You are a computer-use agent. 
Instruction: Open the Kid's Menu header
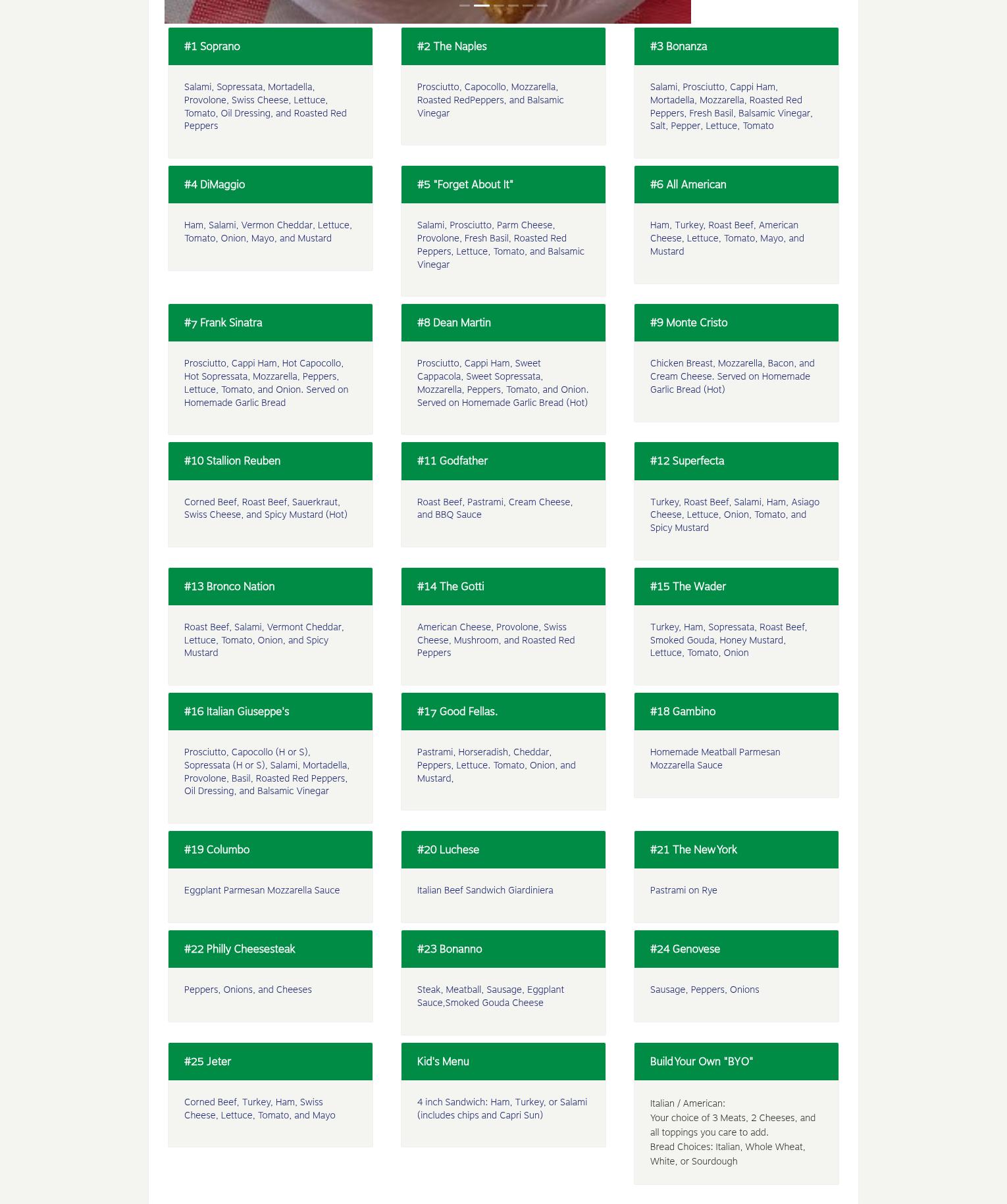(x=503, y=1061)
